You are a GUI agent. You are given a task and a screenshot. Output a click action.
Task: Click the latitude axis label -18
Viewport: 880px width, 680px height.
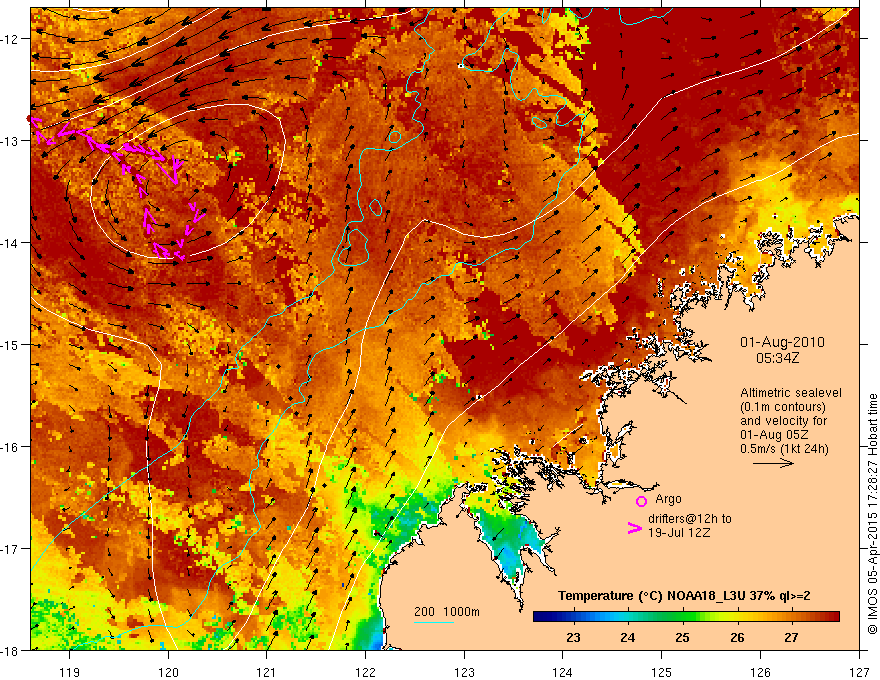point(11,651)
